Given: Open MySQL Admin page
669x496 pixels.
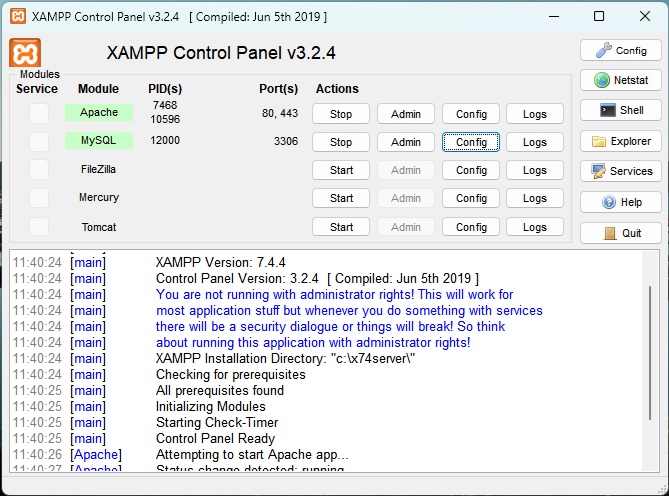Looking at the screenshot, I should pyautogui.click(x=406, y=142).
